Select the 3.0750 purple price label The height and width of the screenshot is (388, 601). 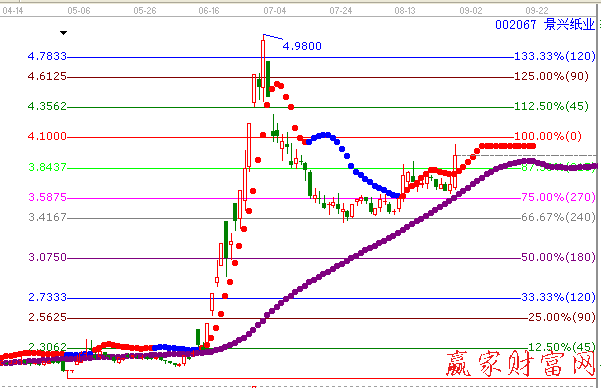click(x=48, y=257)
